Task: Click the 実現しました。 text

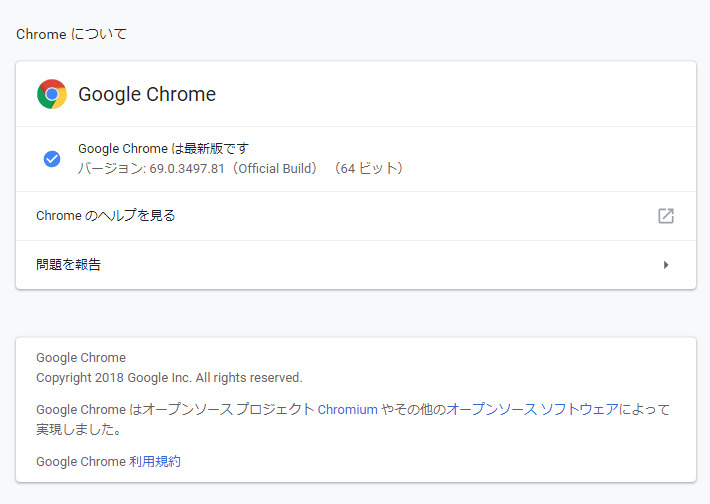Action: point(79,430)
